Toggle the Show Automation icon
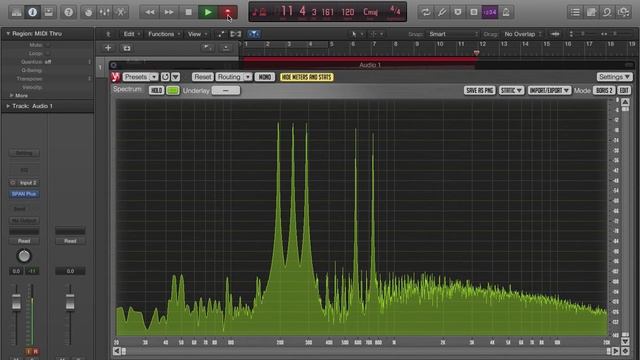Screen dimensions: 640x360 [x=220, y=34]
